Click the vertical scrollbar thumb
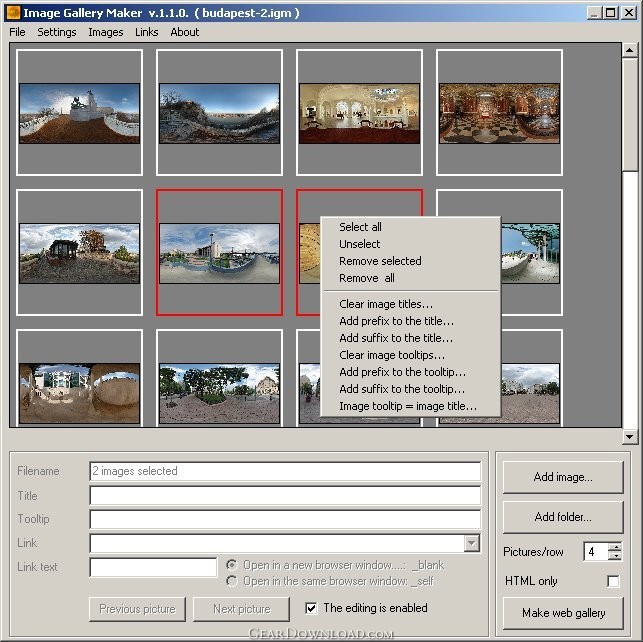This screenshot has width=643, height=642. coord(629,114)
